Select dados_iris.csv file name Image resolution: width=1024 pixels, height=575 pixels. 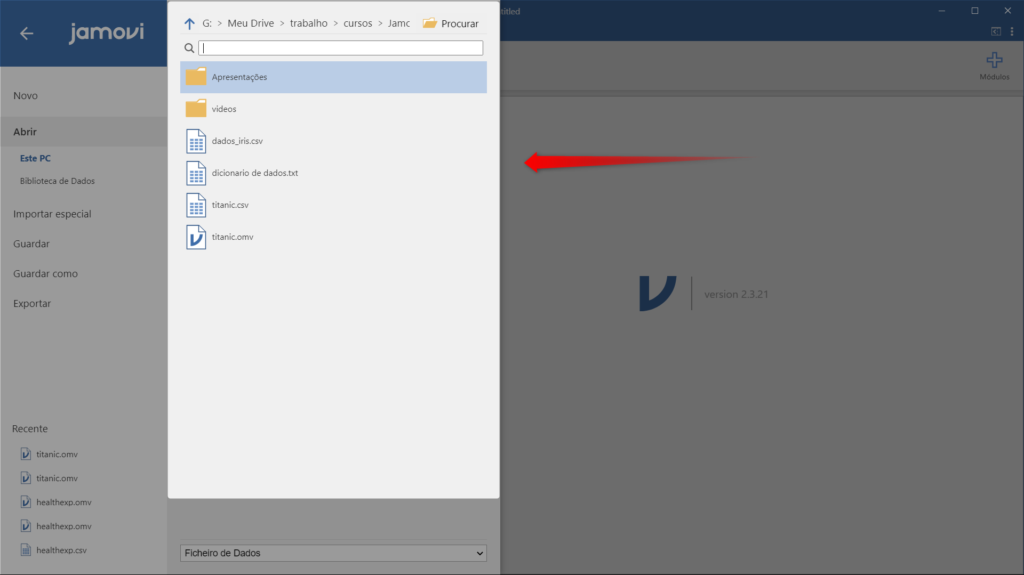[x=237, y=141]
